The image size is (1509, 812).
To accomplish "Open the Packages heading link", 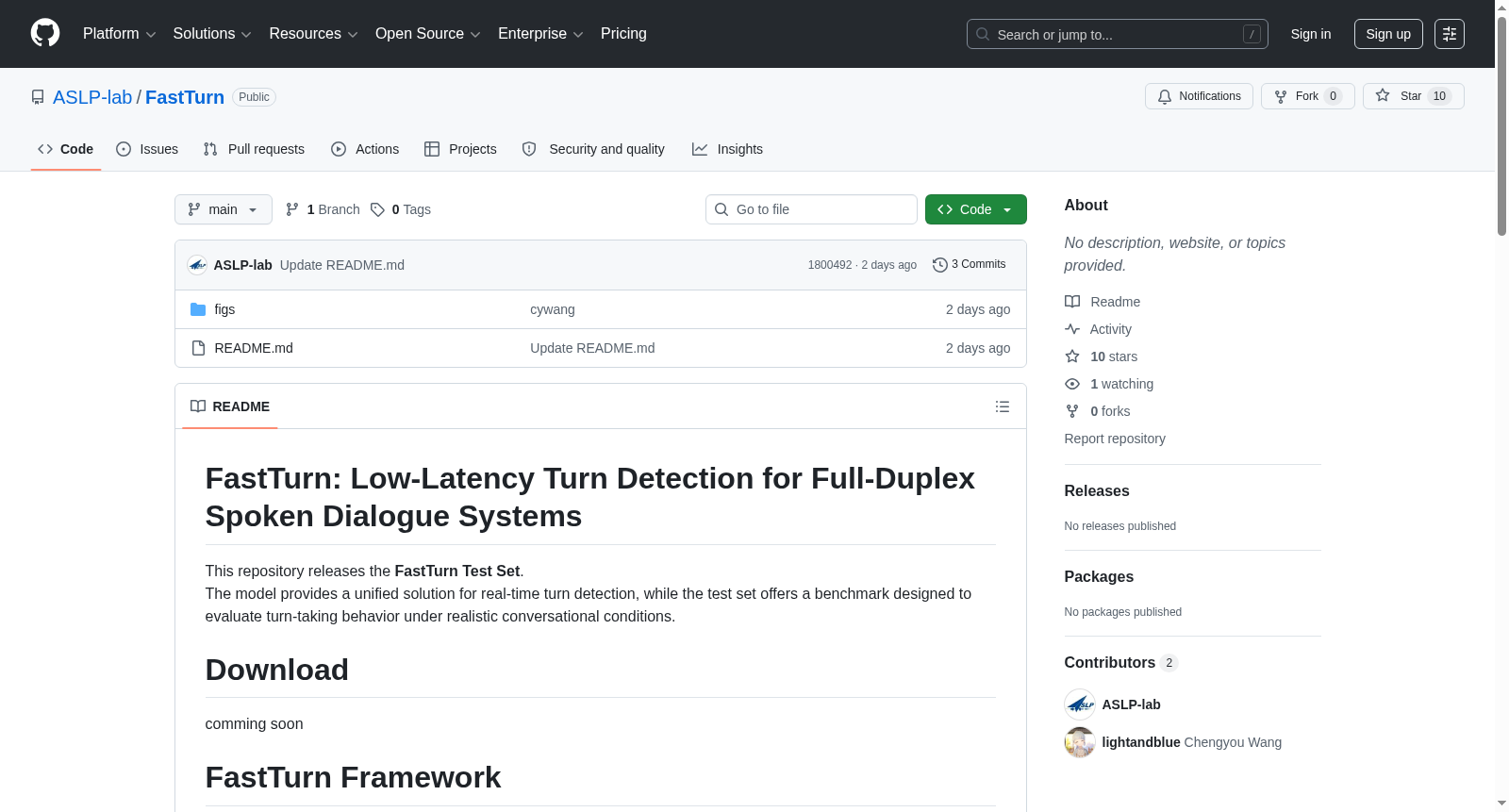I will click(x=1099, y=576).
